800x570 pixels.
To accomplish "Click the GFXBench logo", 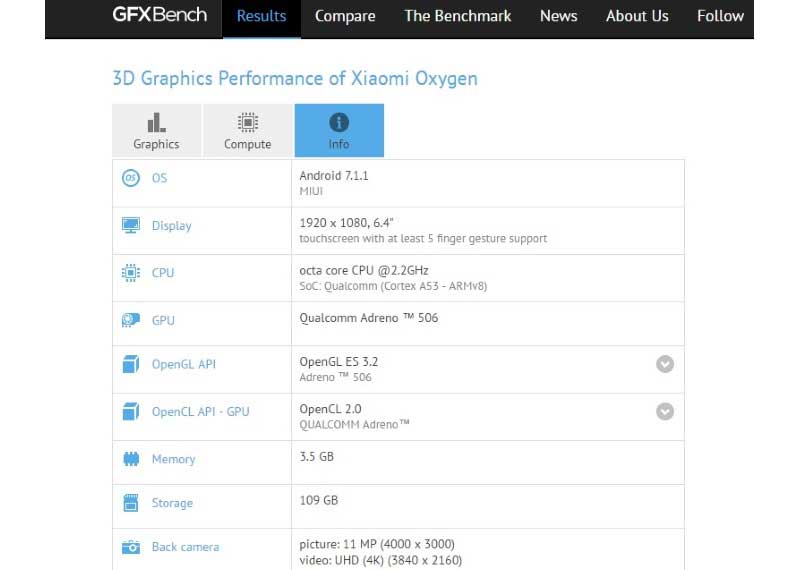I will (160, 14).
